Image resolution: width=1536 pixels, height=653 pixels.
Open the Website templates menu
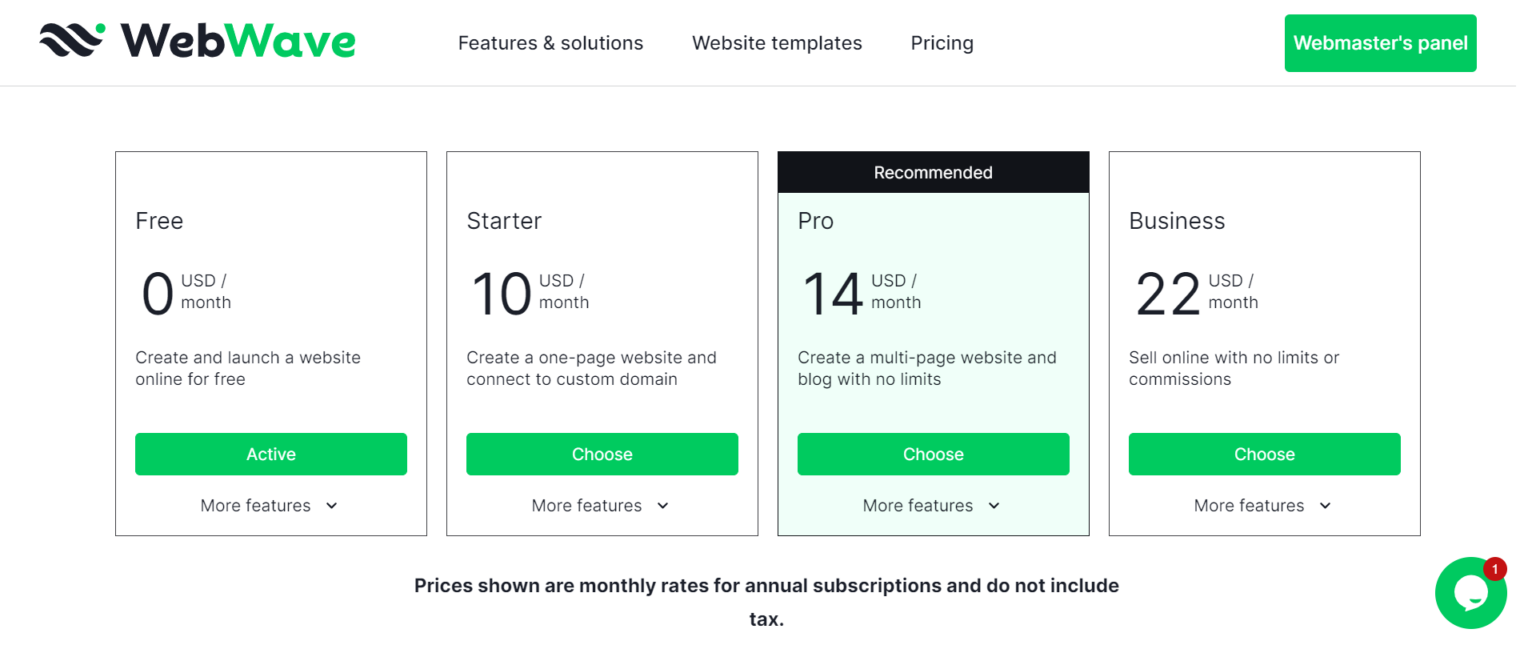click(x=777, y=42)
